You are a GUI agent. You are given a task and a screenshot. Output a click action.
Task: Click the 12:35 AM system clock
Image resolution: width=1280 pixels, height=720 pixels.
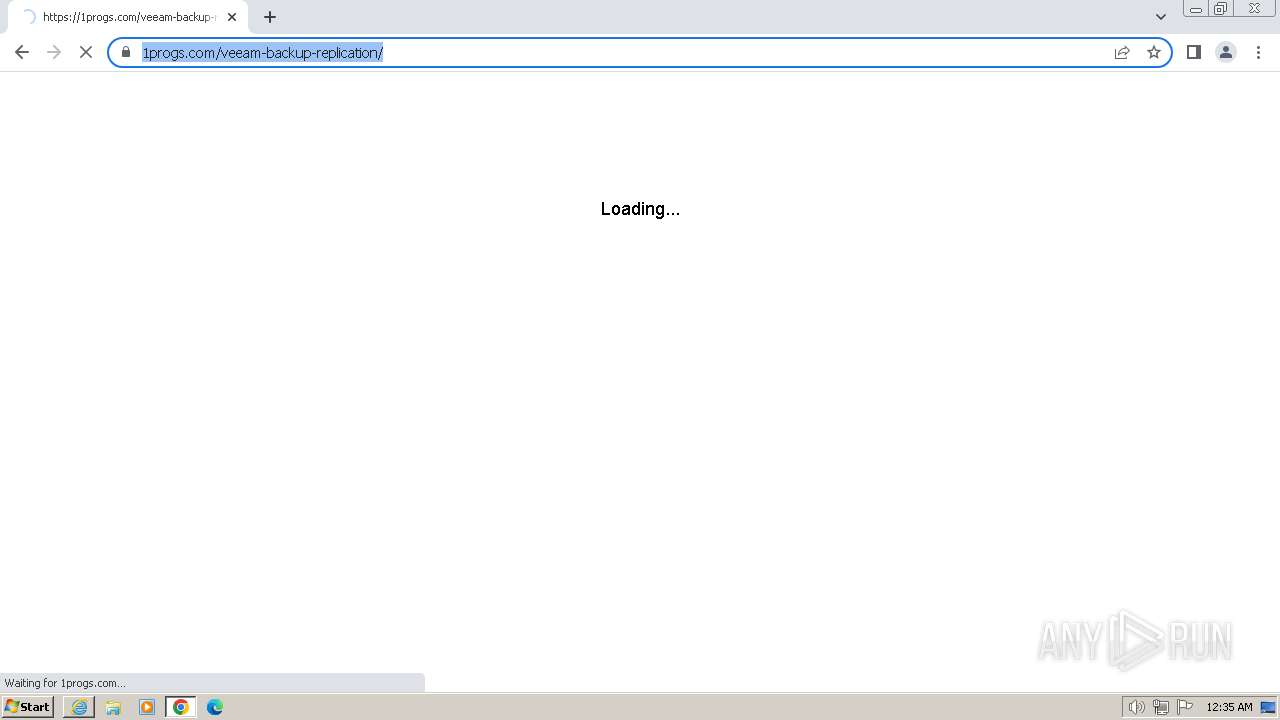[x=1229, y=707]
